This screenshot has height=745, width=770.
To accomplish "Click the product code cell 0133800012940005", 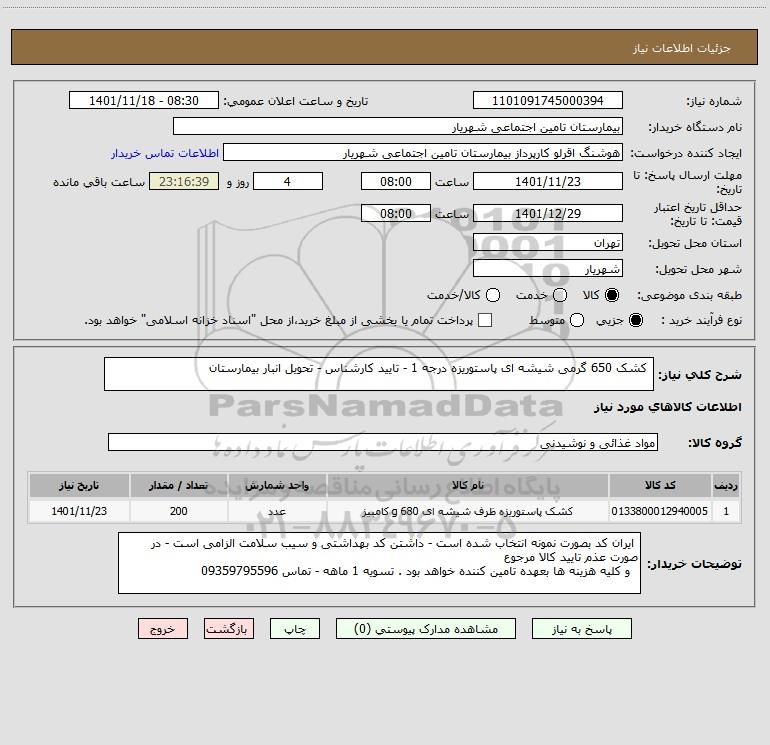I will point(660,511).
